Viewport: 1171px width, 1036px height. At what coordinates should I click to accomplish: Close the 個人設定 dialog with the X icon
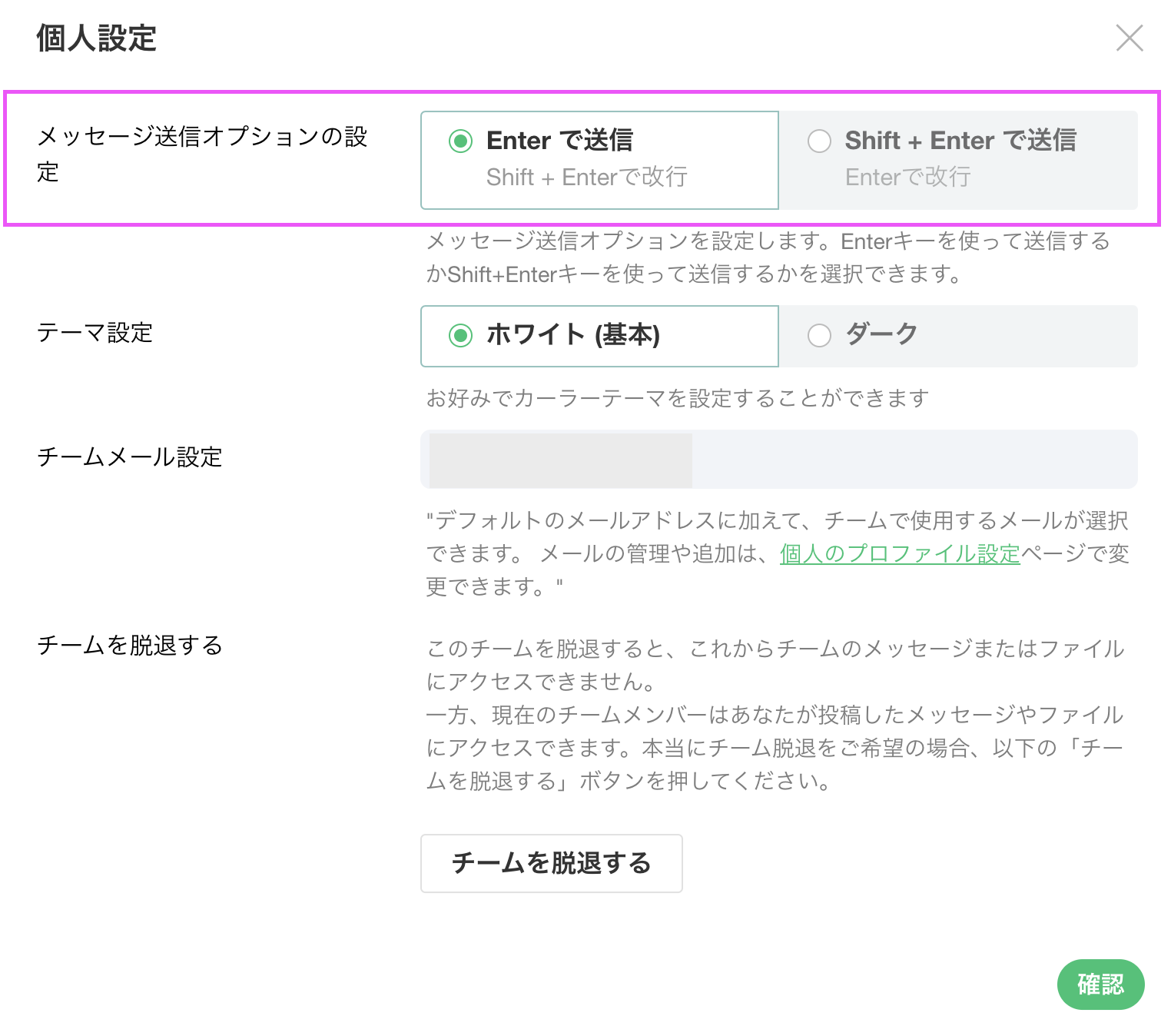pyautogui.click(x=1129, y=38)
